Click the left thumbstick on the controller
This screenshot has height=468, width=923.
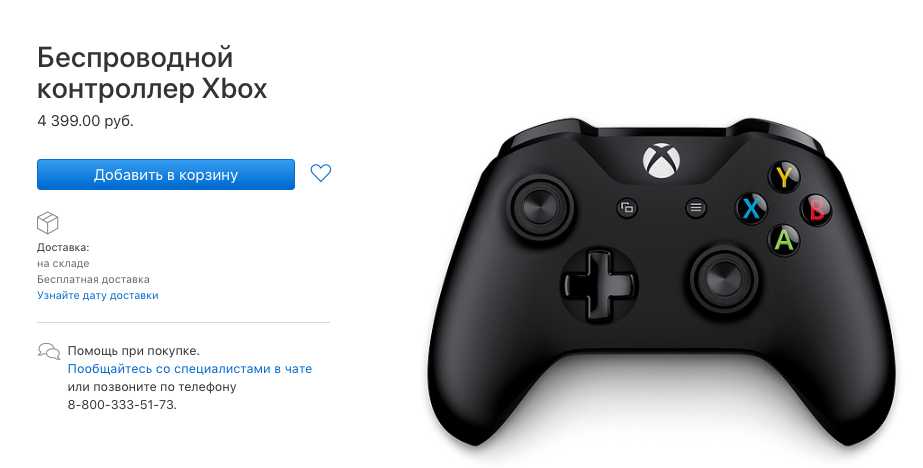(540, 208)
